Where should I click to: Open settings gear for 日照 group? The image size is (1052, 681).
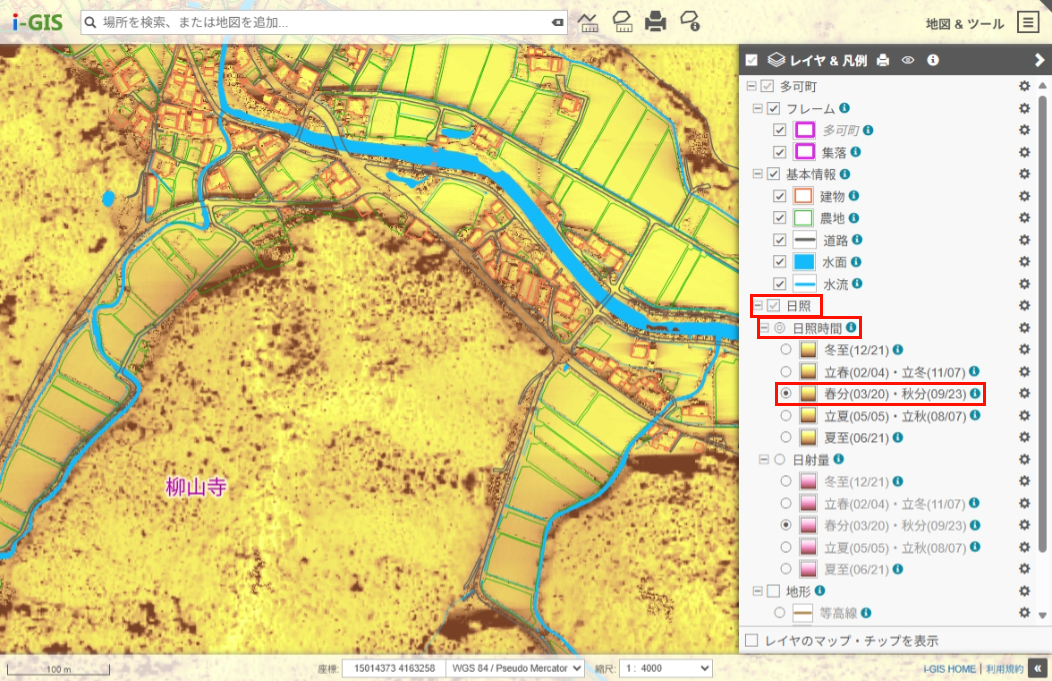click(1024, 305)
